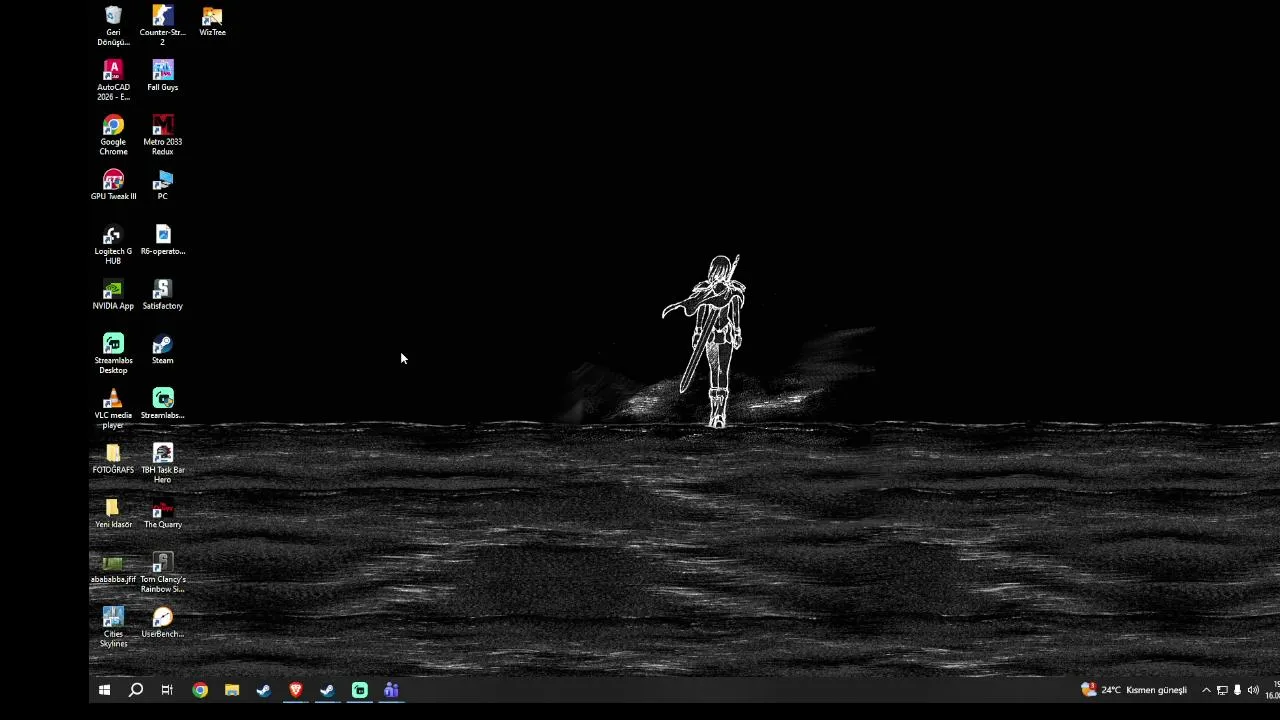This screenshot has width=1280, height=720.
Task: Select the UserBench... desktop shortcut
Action: pyautogui.click(x=162, y=624)
